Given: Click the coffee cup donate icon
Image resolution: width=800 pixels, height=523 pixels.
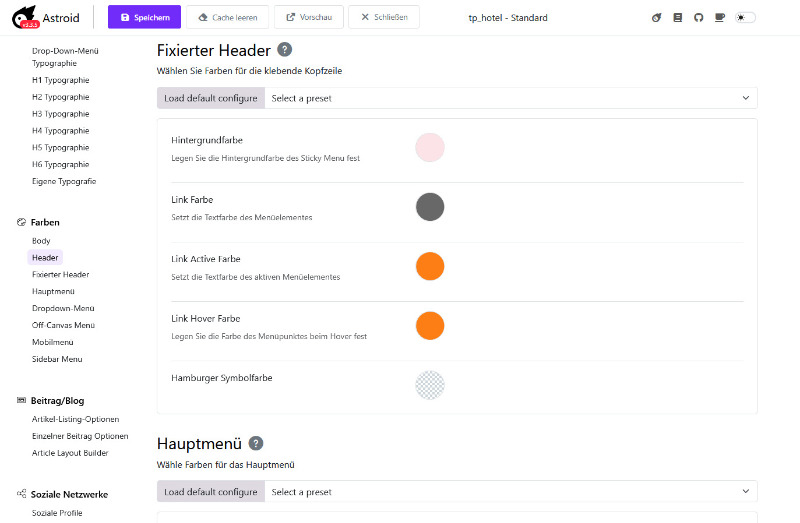Looking at the screenshot, I should 719,18.
